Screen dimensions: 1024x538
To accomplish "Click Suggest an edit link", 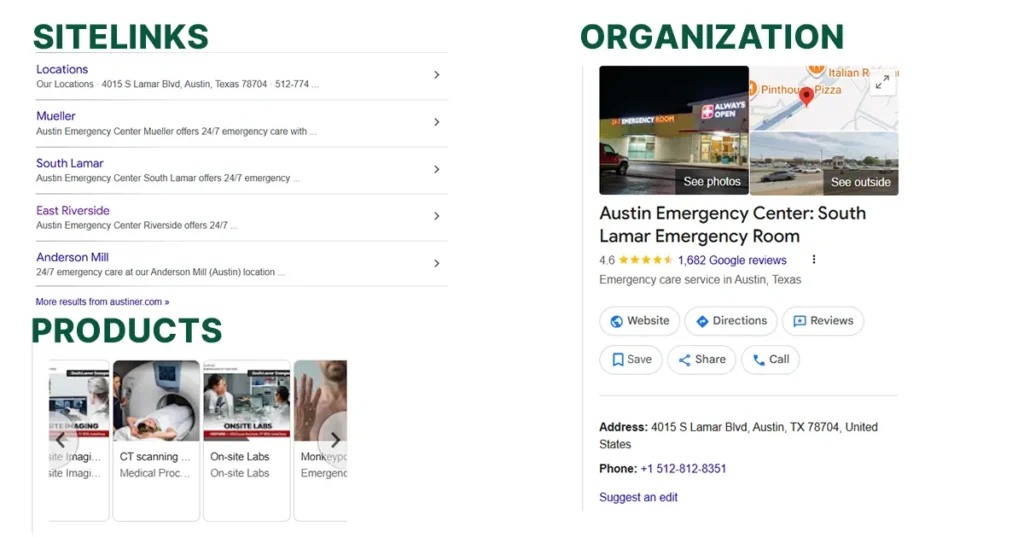I will tap(638, 498).
